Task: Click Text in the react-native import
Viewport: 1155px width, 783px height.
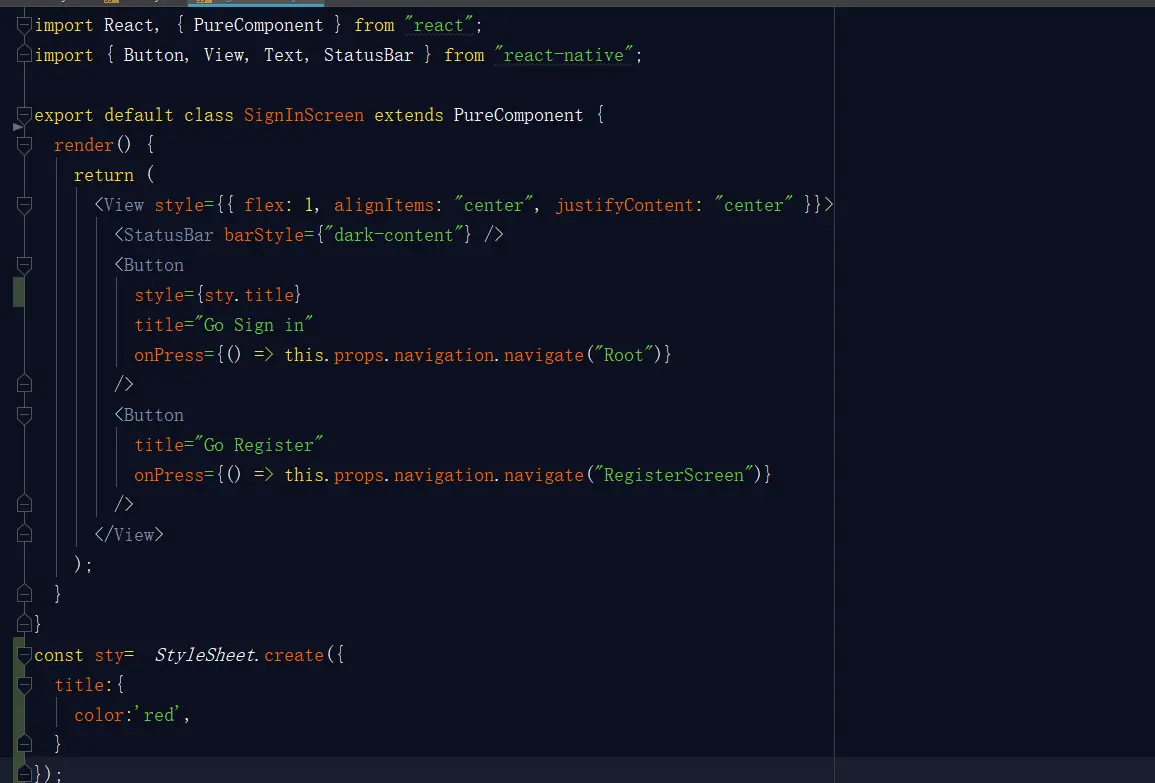Action: click(284, 55)
